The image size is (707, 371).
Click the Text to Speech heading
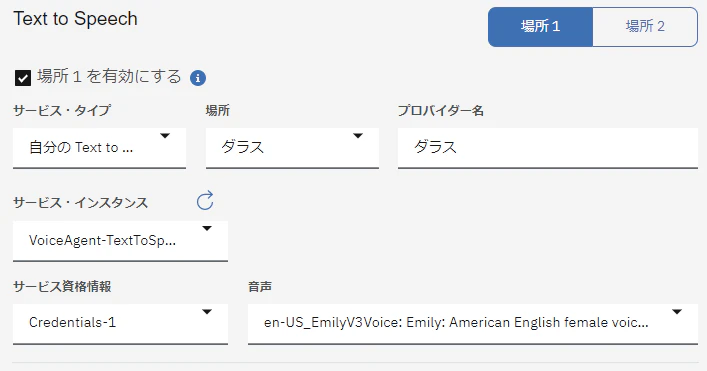click(x=75, y=19)
